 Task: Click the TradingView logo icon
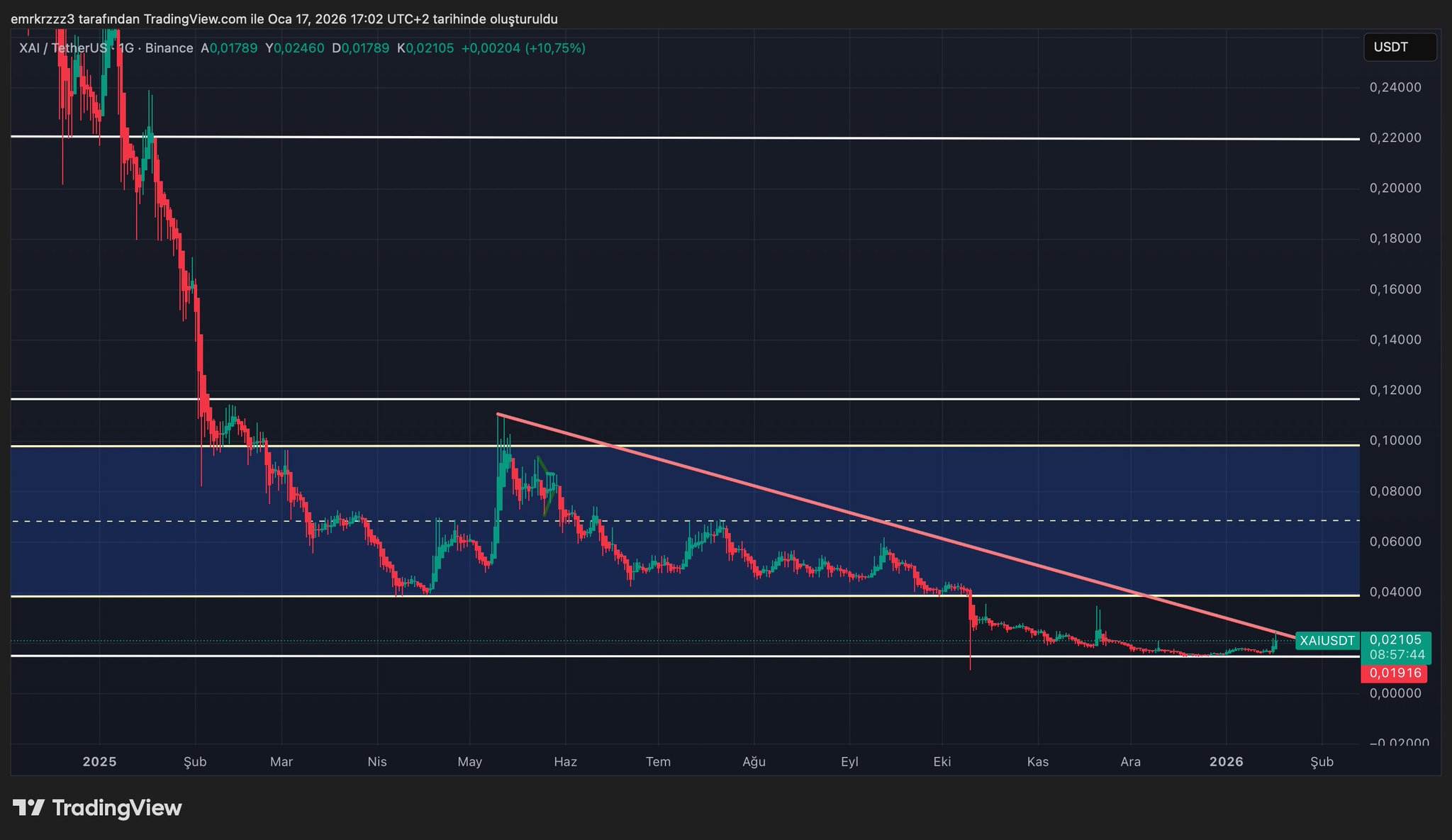[28, 807]
